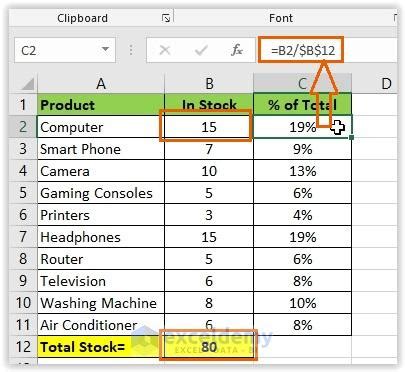Expand the Name Box dropdown arrow
This screenshot has width=405, height=372.
coord(105,50)
